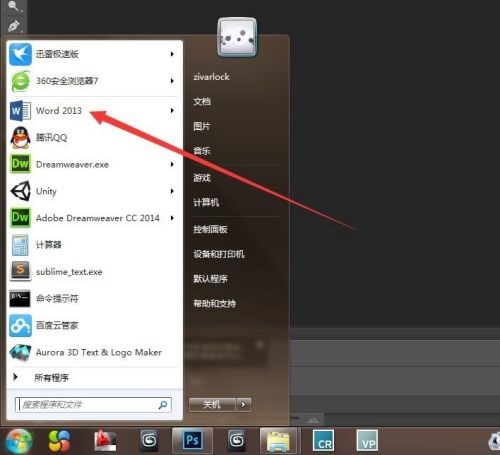Open the second swirl taskbar icon
The image size is (500, 455).
237,441
